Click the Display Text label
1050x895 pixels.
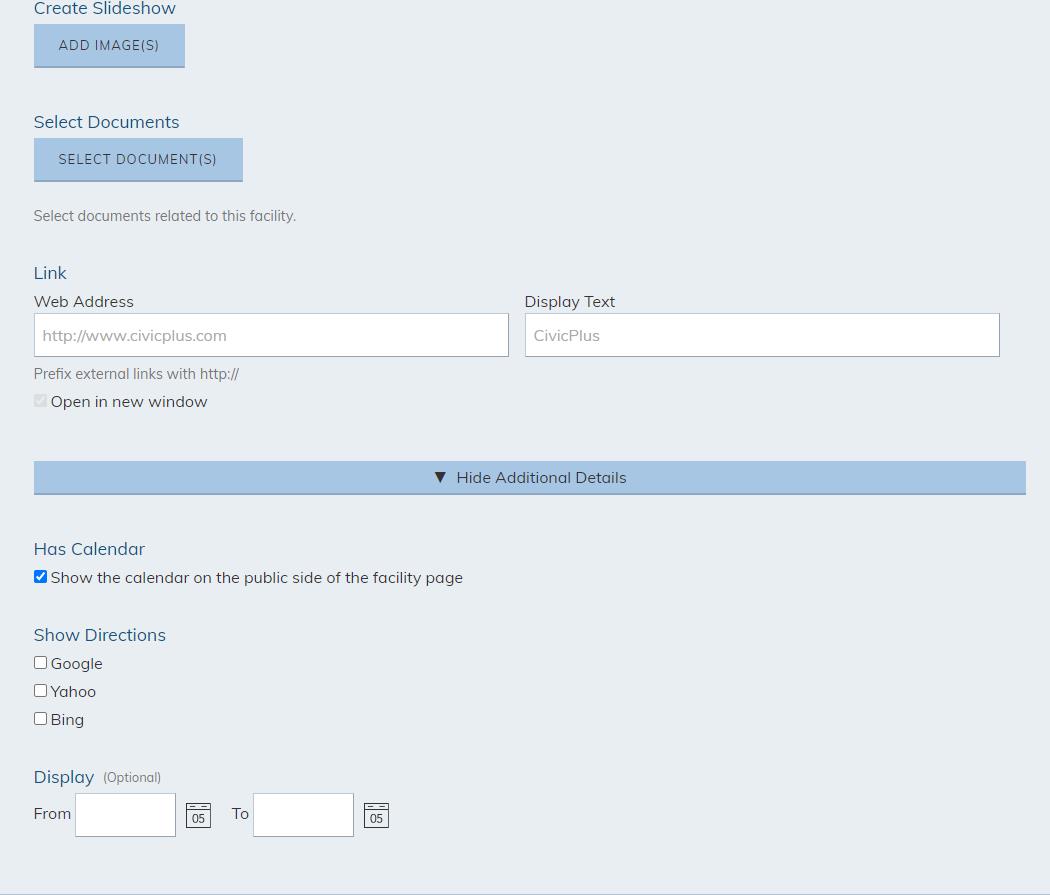click(570, 302)
